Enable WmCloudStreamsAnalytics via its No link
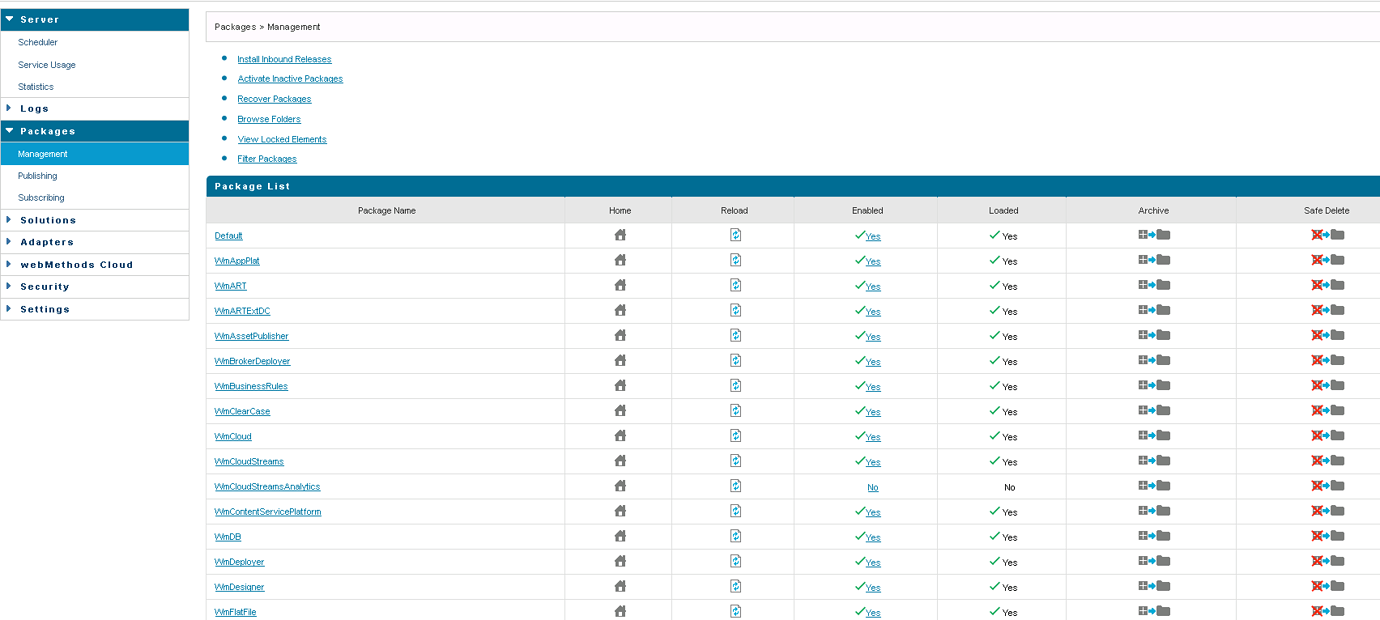Image resolution: width=1380 pixels, height=620 pixels. tap(873, 487)
